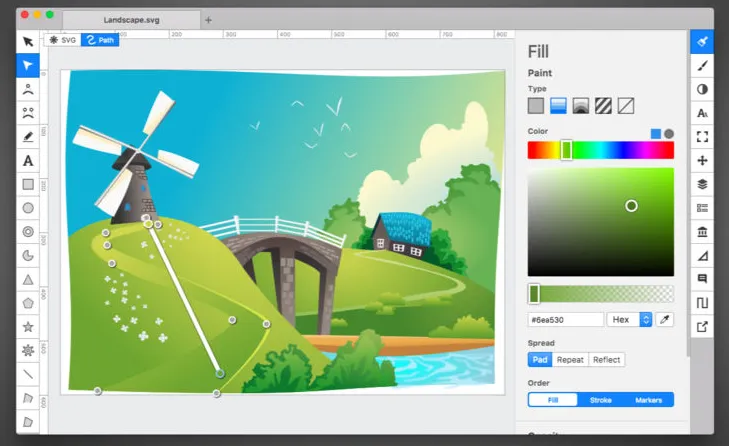
Task: Select the Star tool
Action: tap(28, 326)
